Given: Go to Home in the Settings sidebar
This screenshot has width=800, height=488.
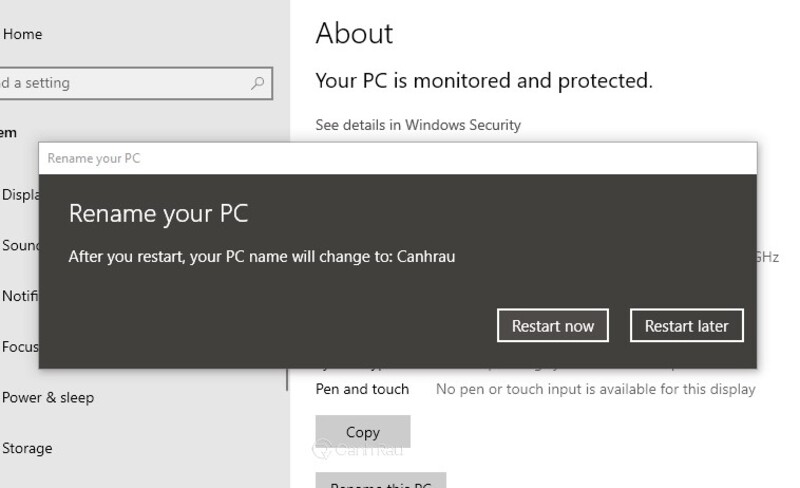Looking at the screenshot, I should 22,34.
